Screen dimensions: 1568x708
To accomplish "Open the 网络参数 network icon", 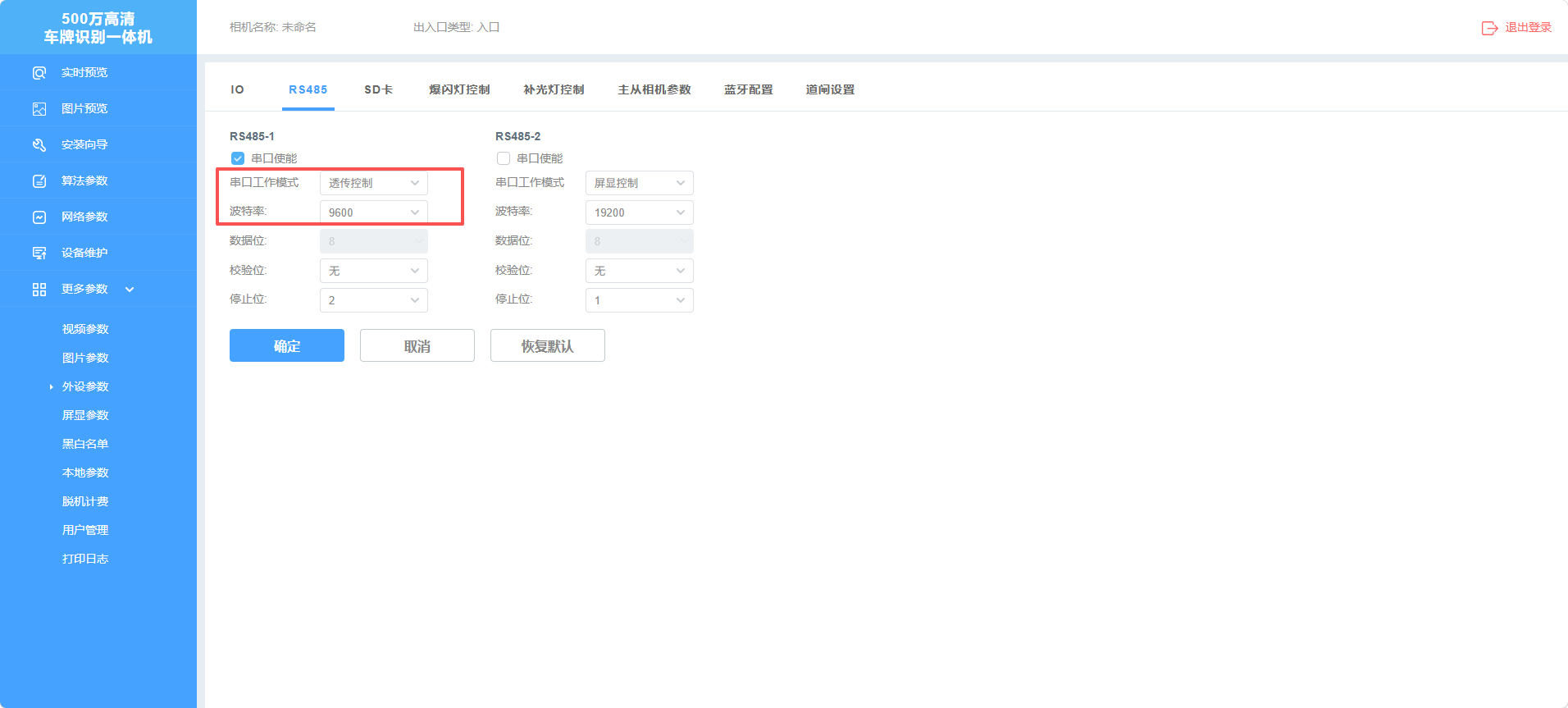I will click(x=39, y=217).
